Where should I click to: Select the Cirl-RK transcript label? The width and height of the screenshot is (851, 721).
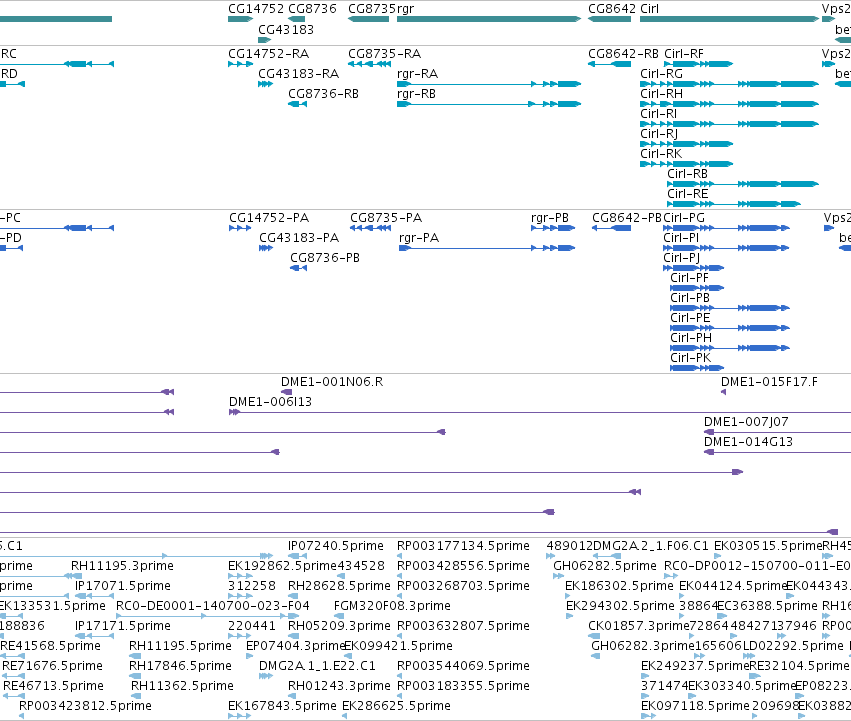(661, 154)
